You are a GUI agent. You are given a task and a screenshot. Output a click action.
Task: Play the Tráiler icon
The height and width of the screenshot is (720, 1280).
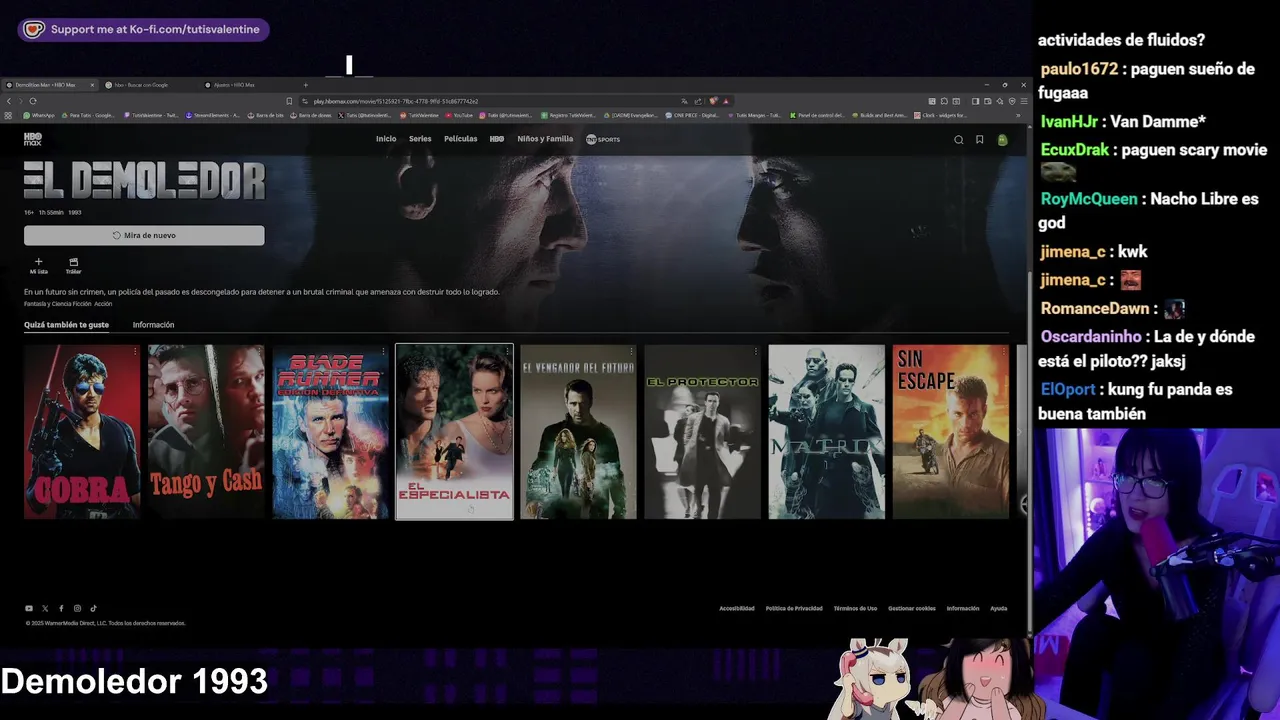[x=73, y=262]
